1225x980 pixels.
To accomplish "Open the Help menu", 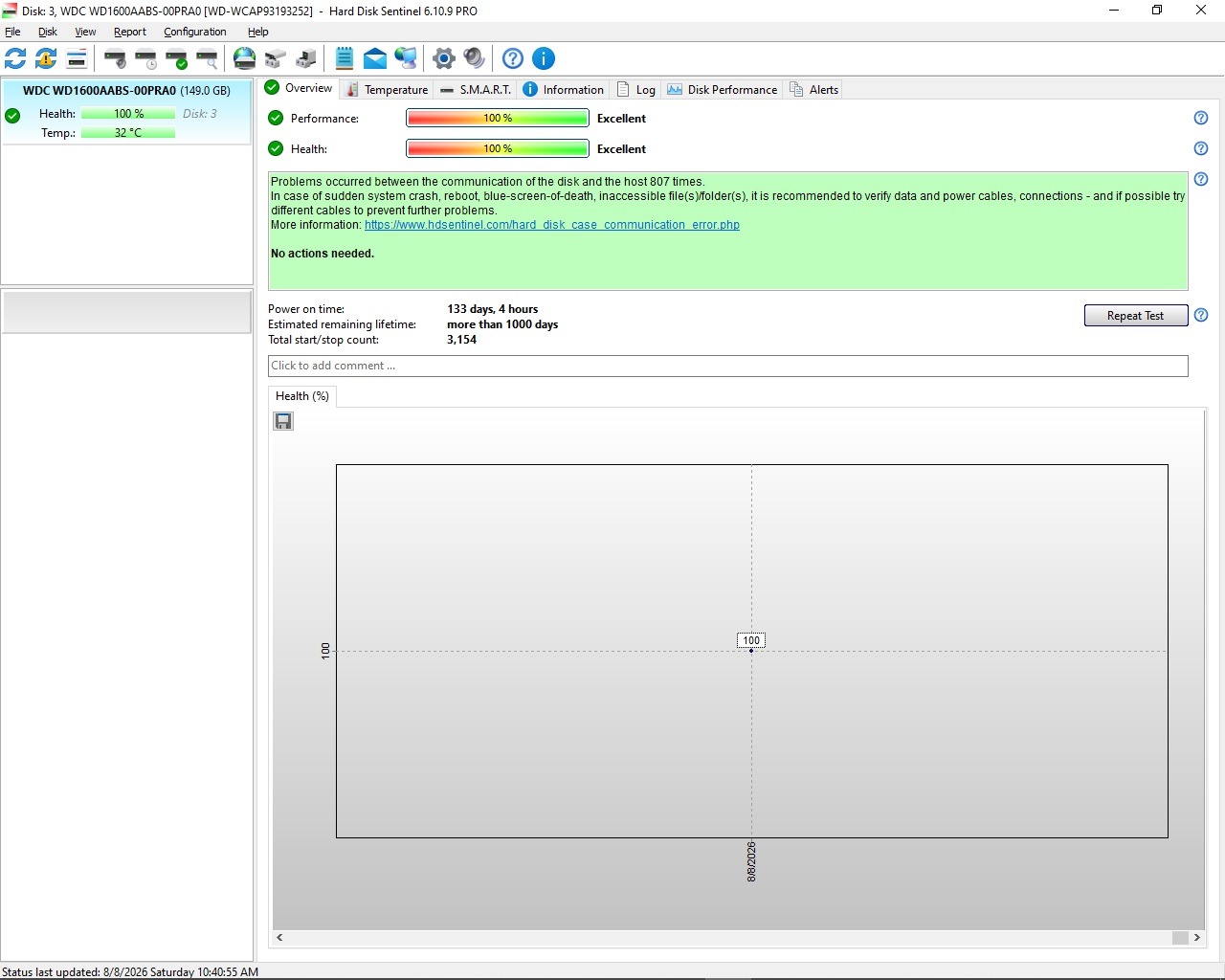I will pyautogui.click(x=258, y=32).
